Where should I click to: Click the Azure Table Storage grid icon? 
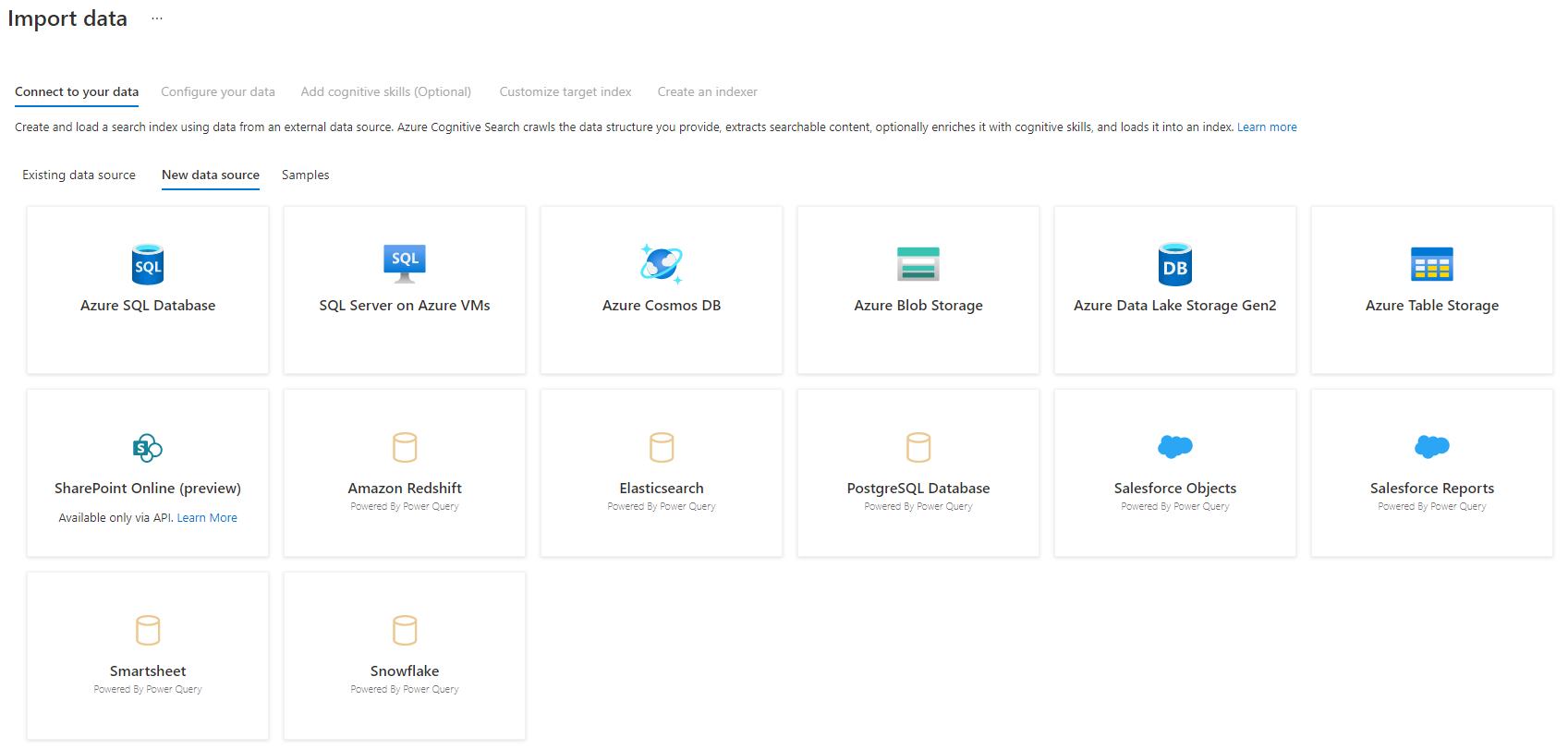coord(1432,264)
